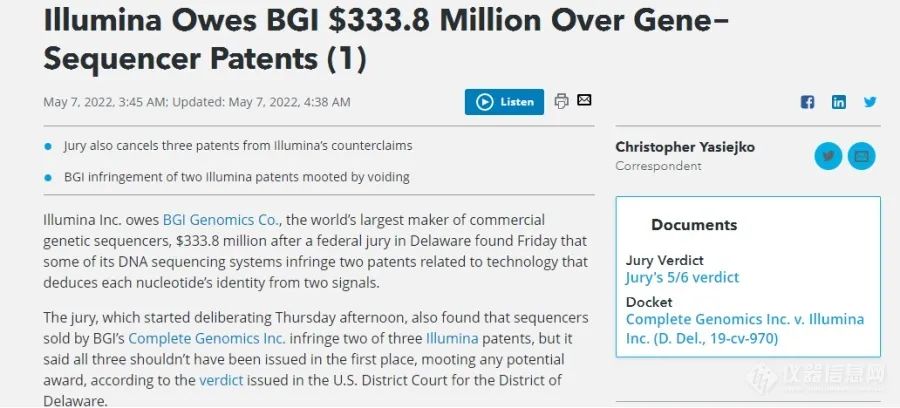Screen dimensions: 900x408
Task: Open the Complete Genomics Inc. link
Action: tap(207, 339)
